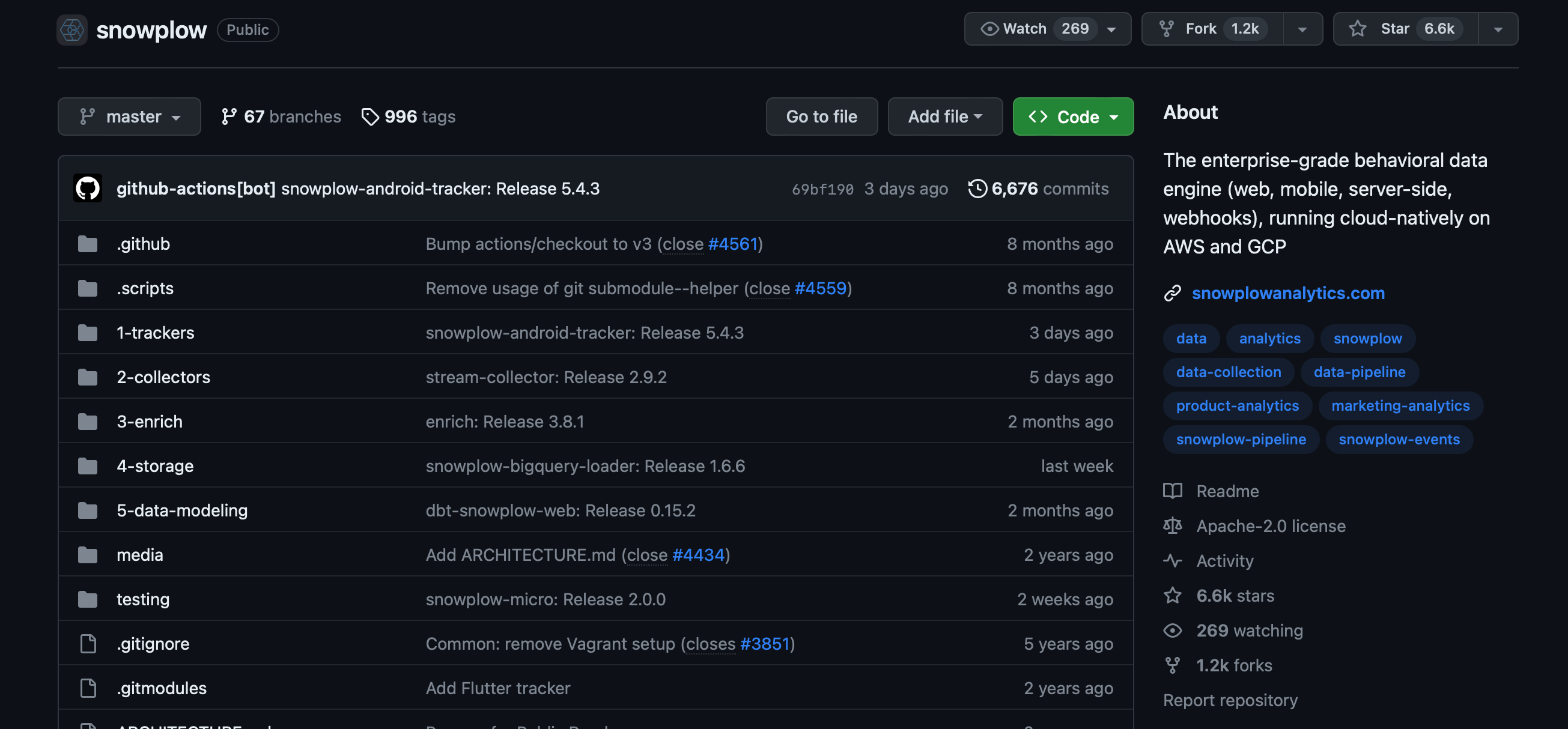Open issue #4561 link

coord(732,243)
